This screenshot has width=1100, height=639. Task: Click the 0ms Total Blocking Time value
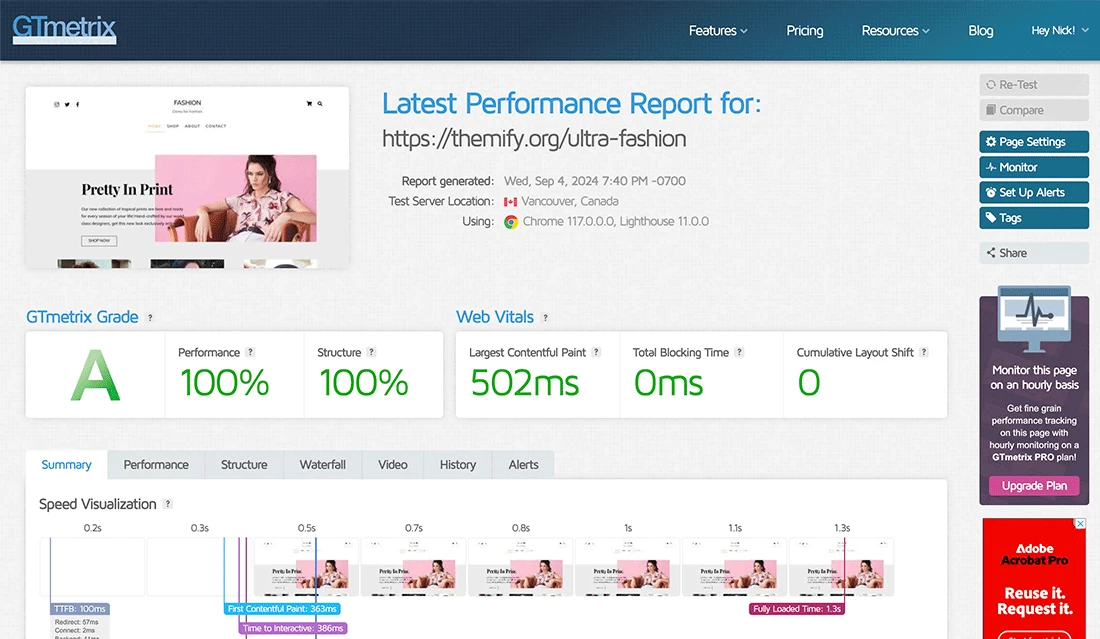click(x=668, y=383)
